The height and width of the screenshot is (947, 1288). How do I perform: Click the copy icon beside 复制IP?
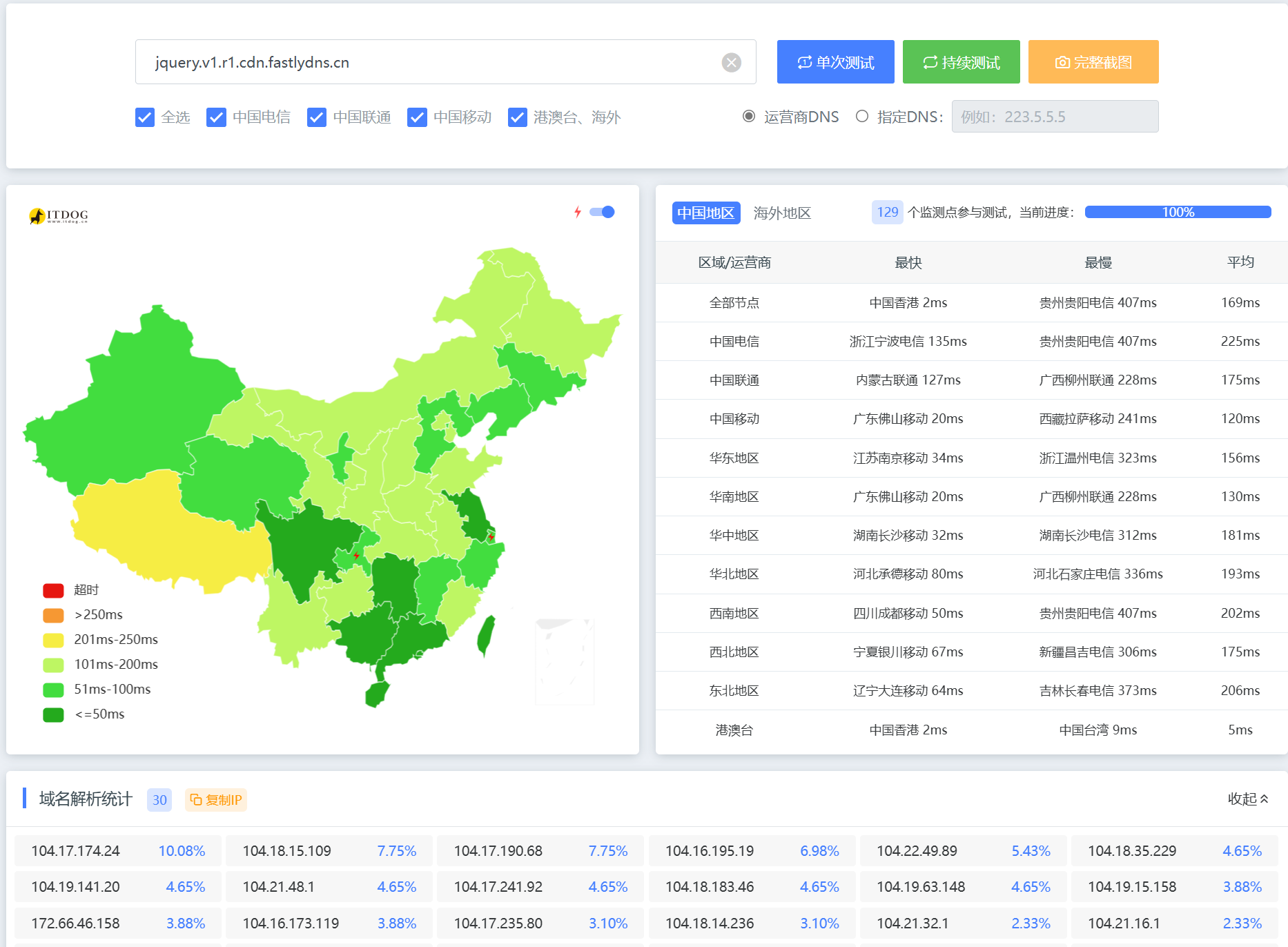tap(196, 799)
